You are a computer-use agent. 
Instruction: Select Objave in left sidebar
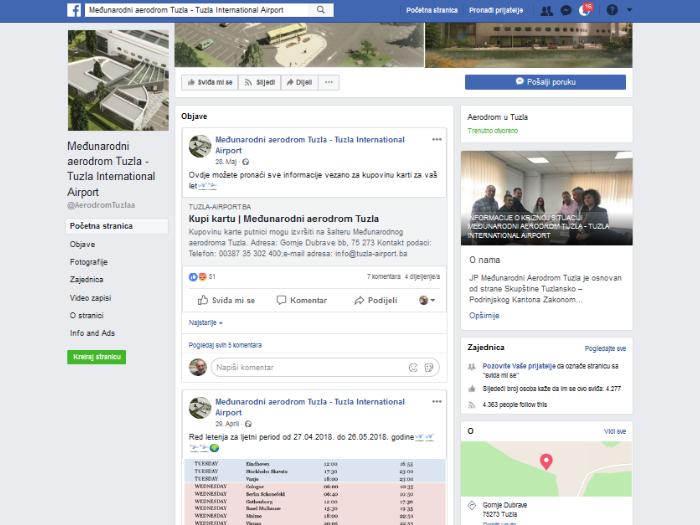pos(82,244)
